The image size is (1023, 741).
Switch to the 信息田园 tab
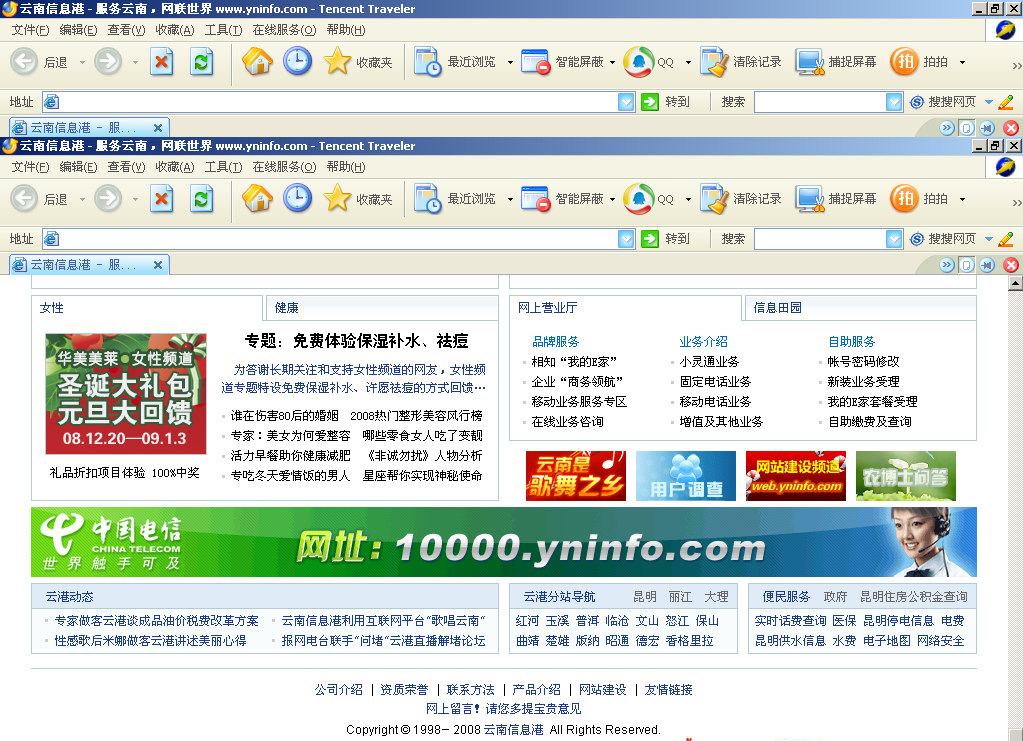point(777,308)
